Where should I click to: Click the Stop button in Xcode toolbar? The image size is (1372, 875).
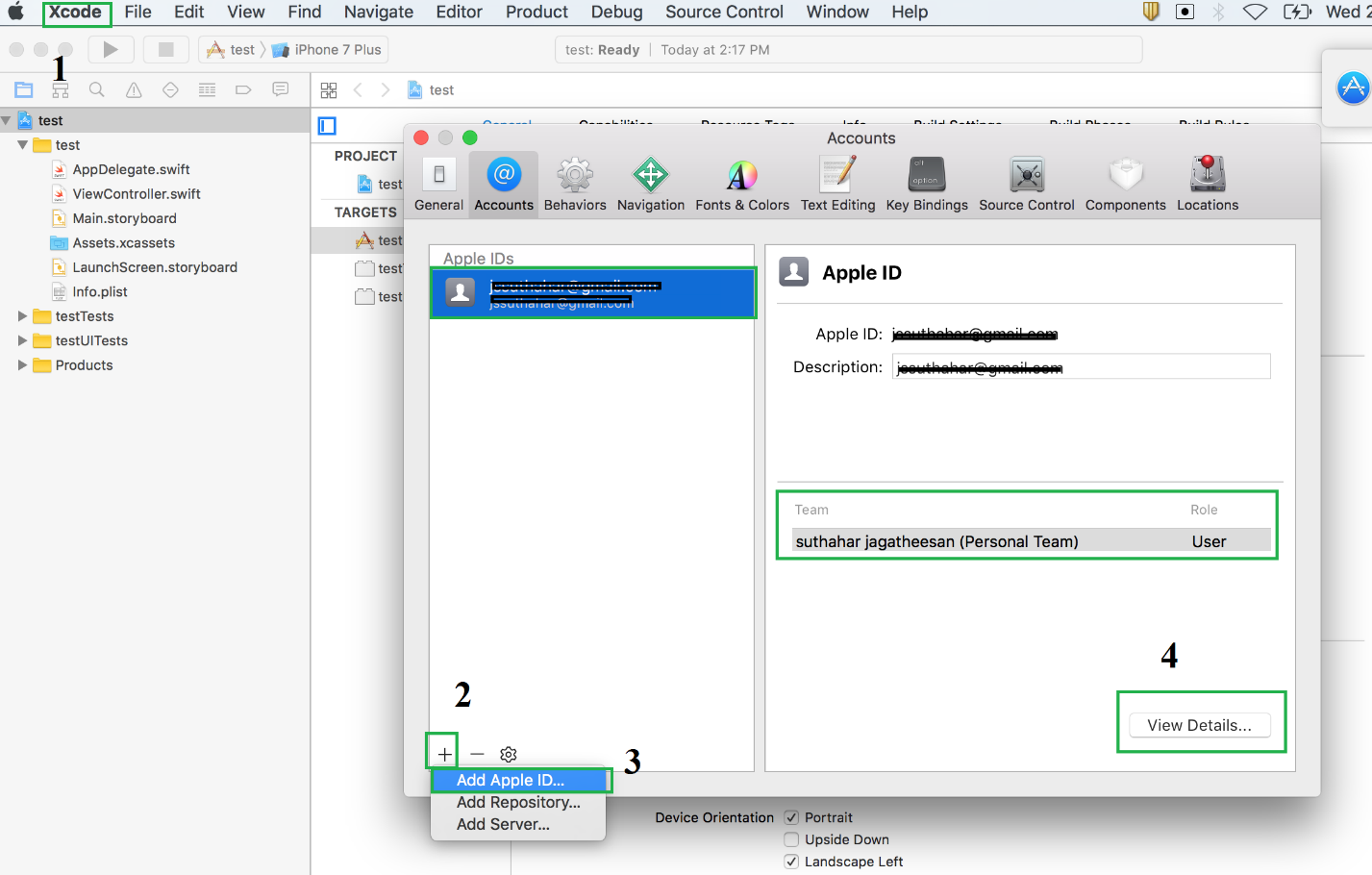pos(165,49)
